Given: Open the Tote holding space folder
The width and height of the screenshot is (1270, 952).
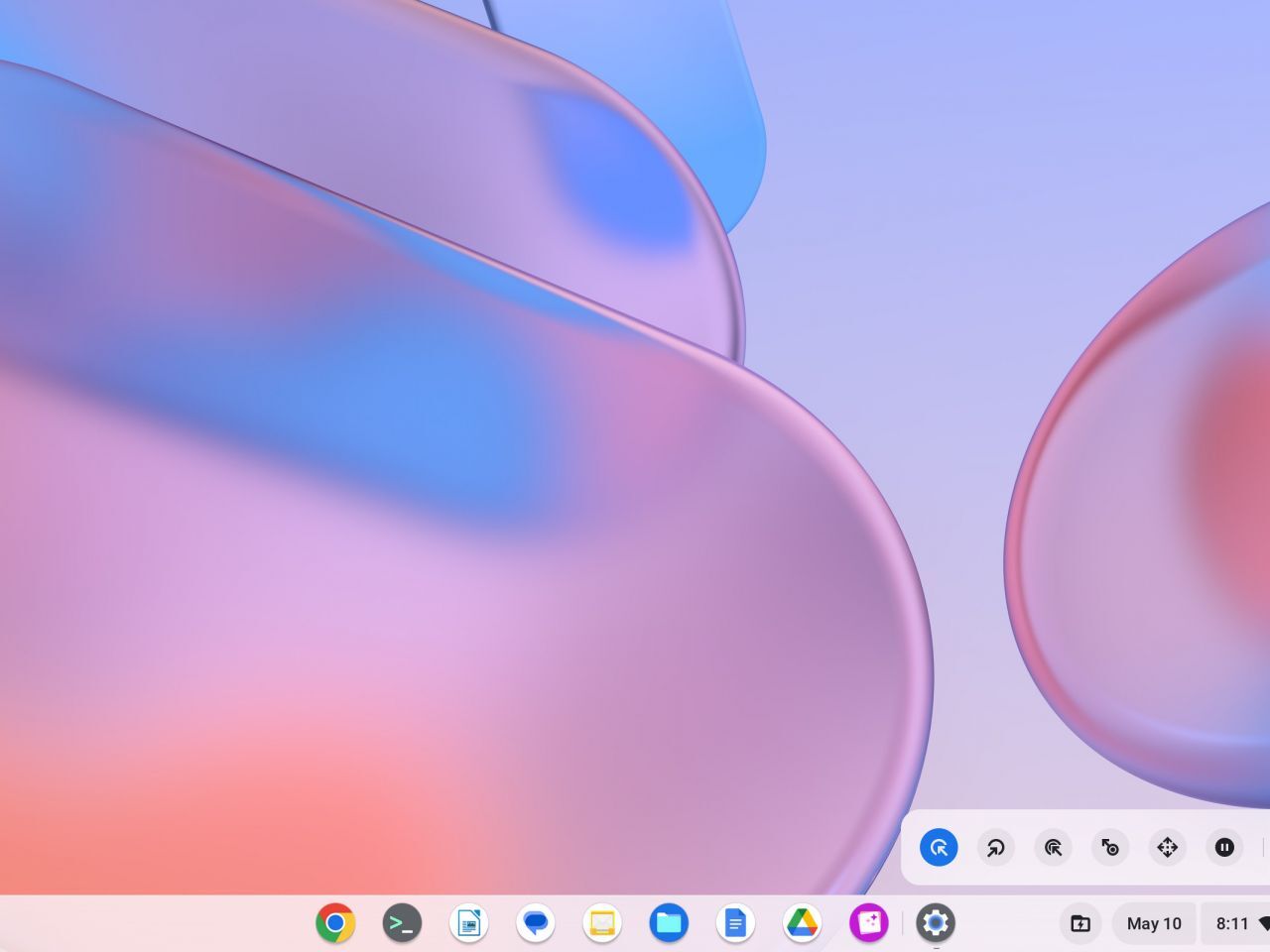Looking at the screenshot, I should [1080, 924].
